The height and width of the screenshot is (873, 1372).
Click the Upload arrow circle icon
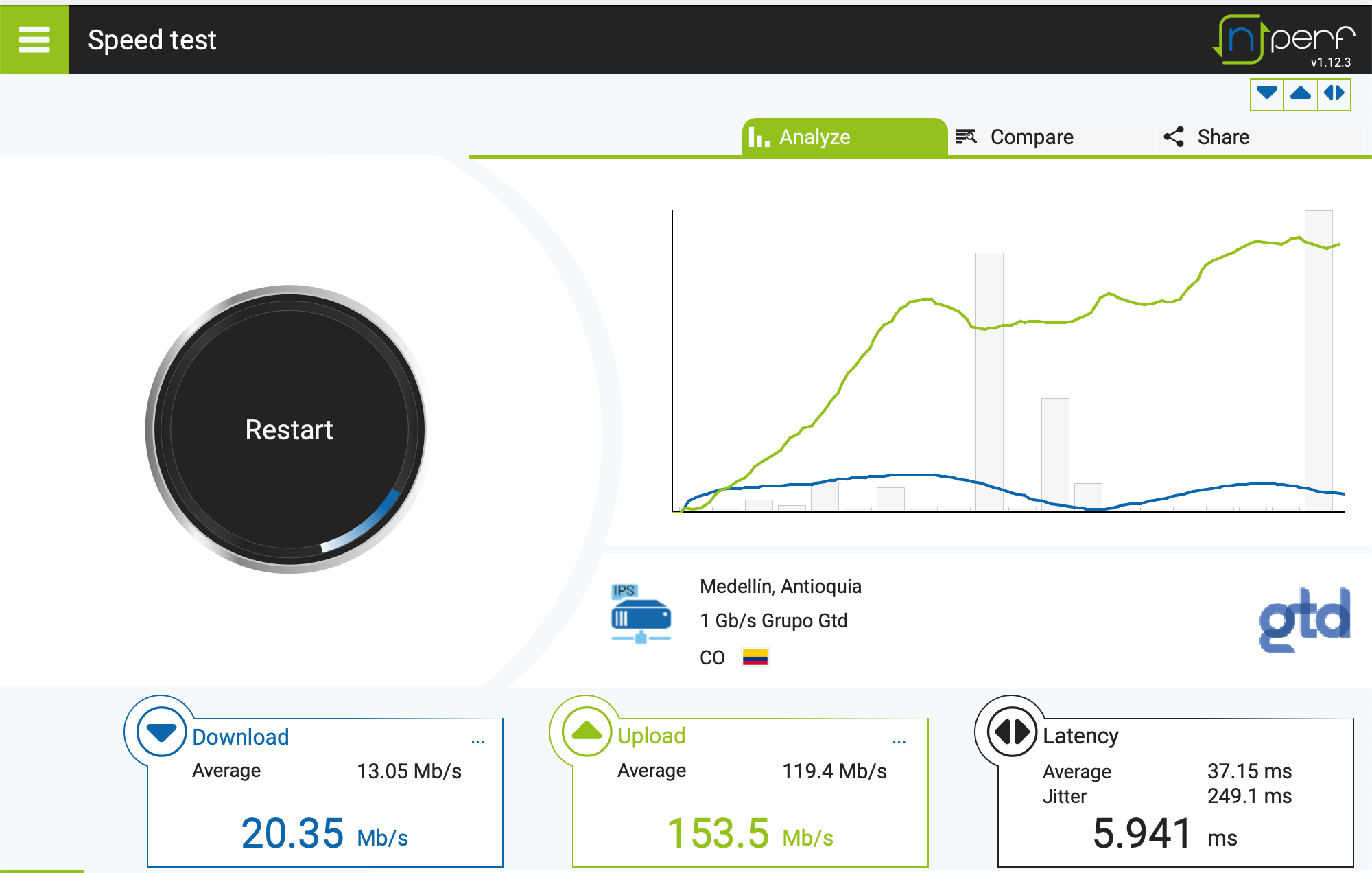tap(587, 732)
